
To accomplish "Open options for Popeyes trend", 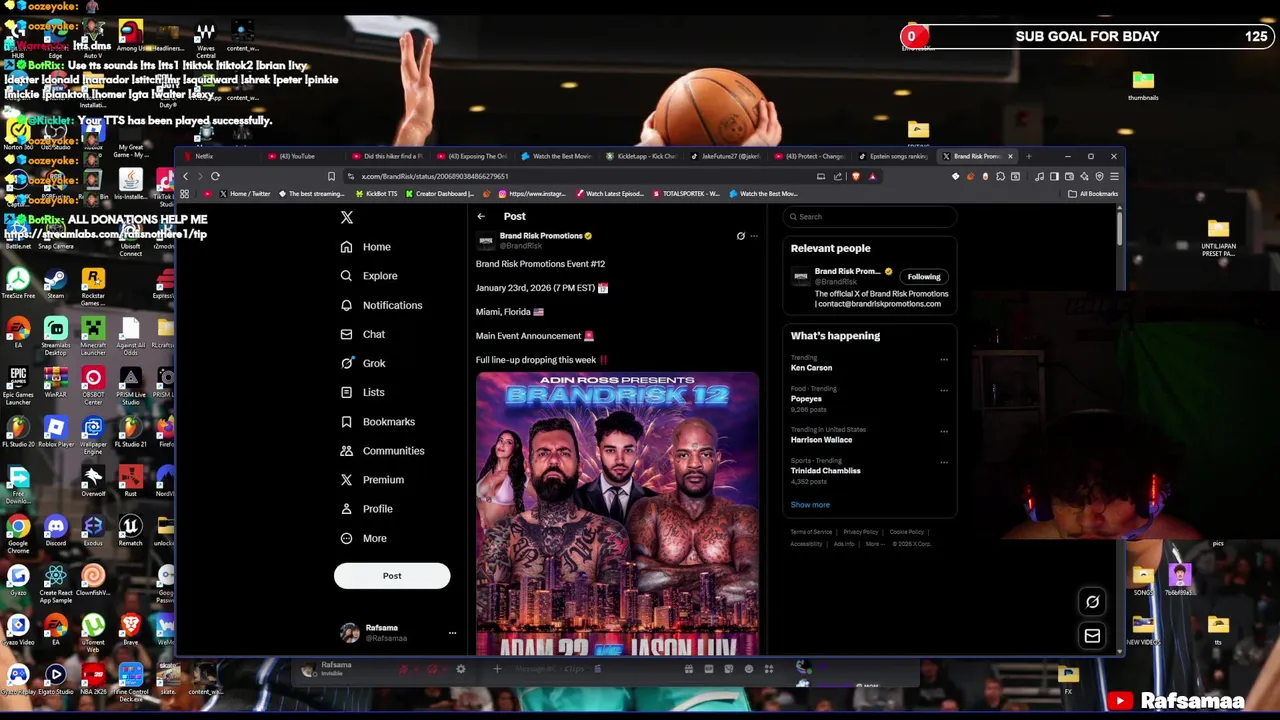I will click(943, 390).
